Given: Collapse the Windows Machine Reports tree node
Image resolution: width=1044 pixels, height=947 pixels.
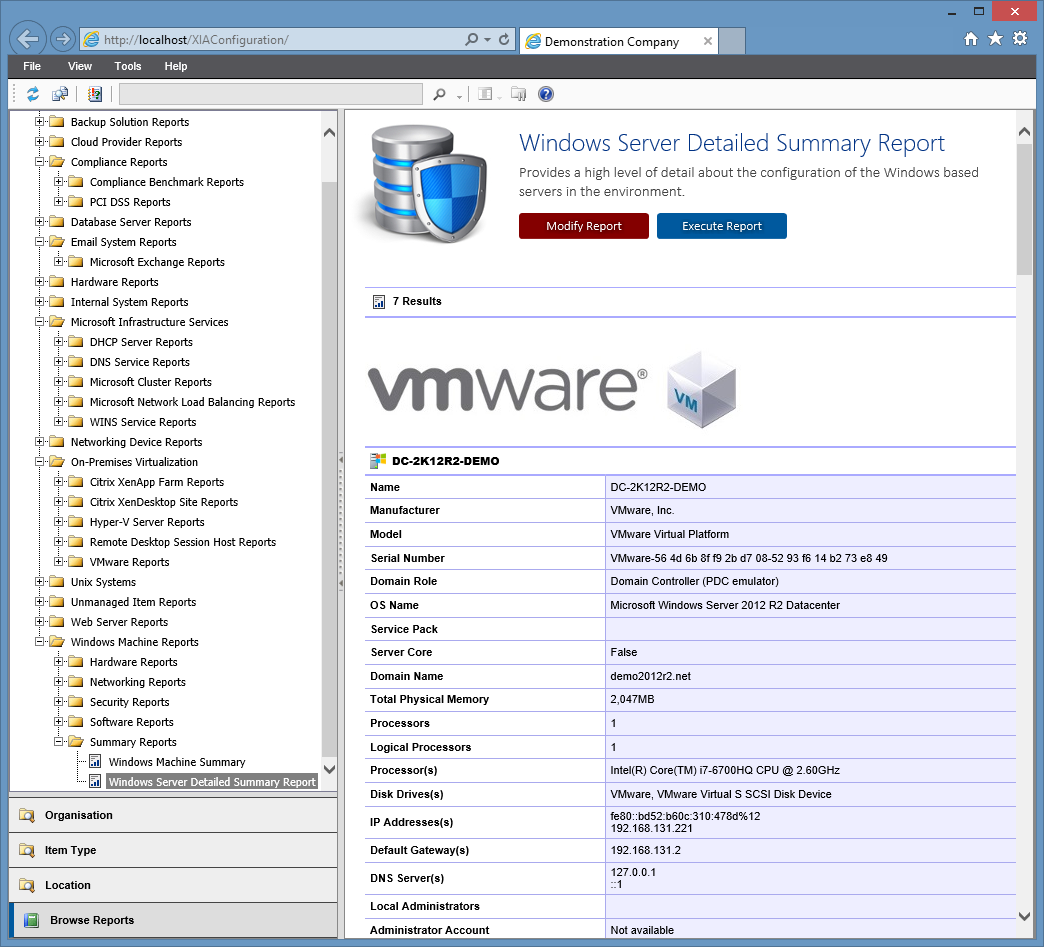Looking at the screenshot, I should click(39, 642).
